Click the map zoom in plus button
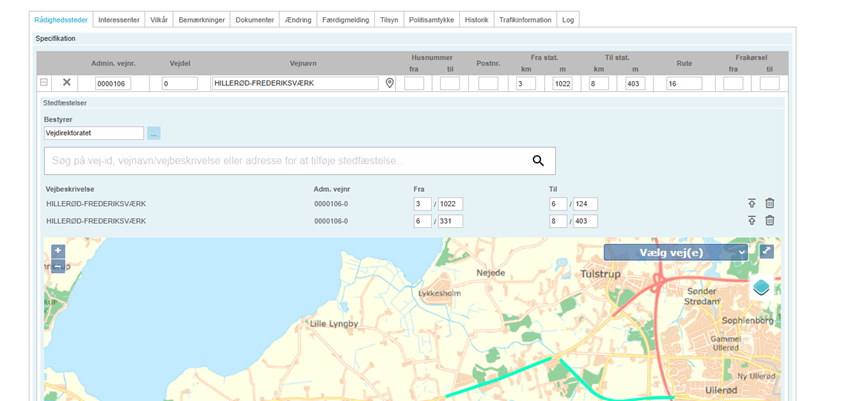 58,251
